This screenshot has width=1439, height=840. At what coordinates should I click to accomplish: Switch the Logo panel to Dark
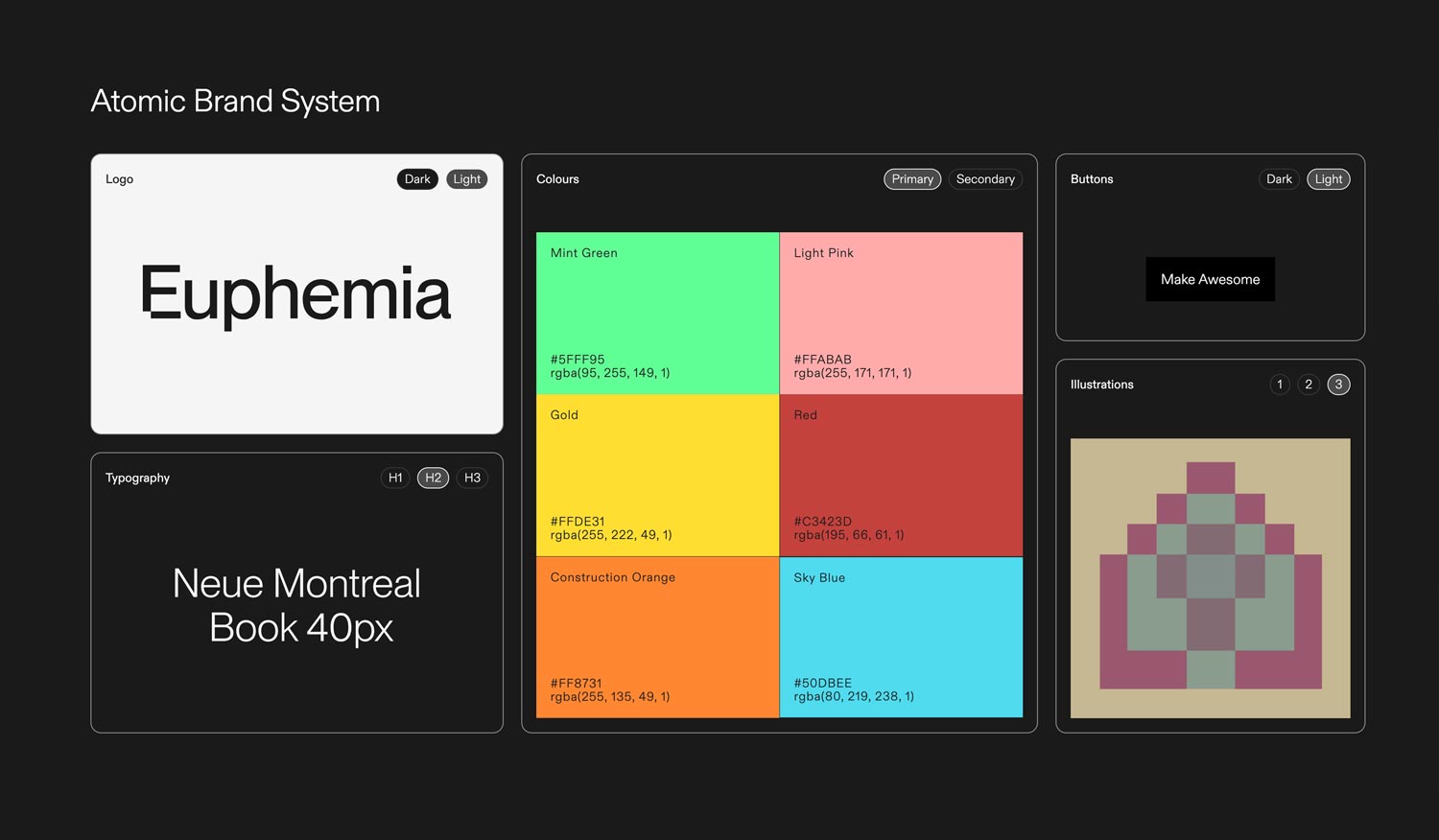tap(417, 179)
